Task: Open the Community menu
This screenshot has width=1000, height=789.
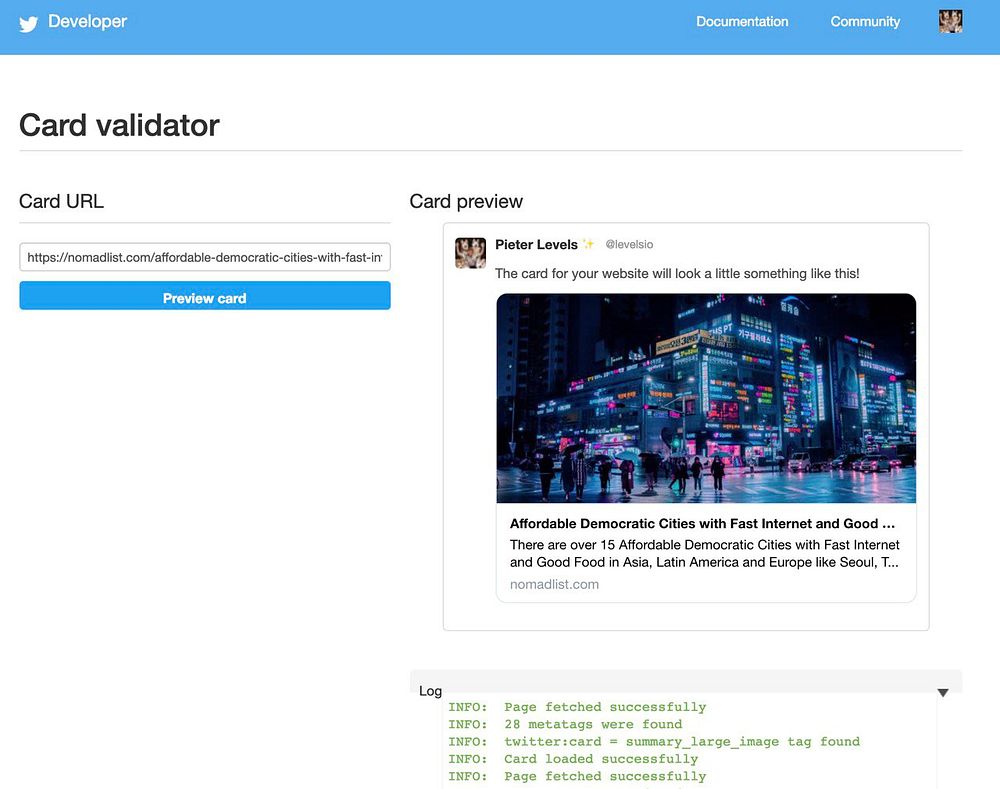Action: click(865, 22)
